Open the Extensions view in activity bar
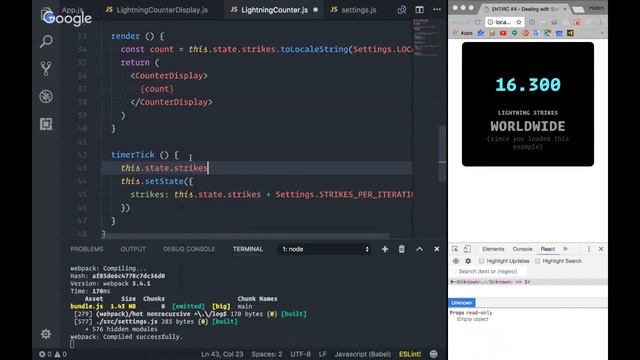 [46, 124]
